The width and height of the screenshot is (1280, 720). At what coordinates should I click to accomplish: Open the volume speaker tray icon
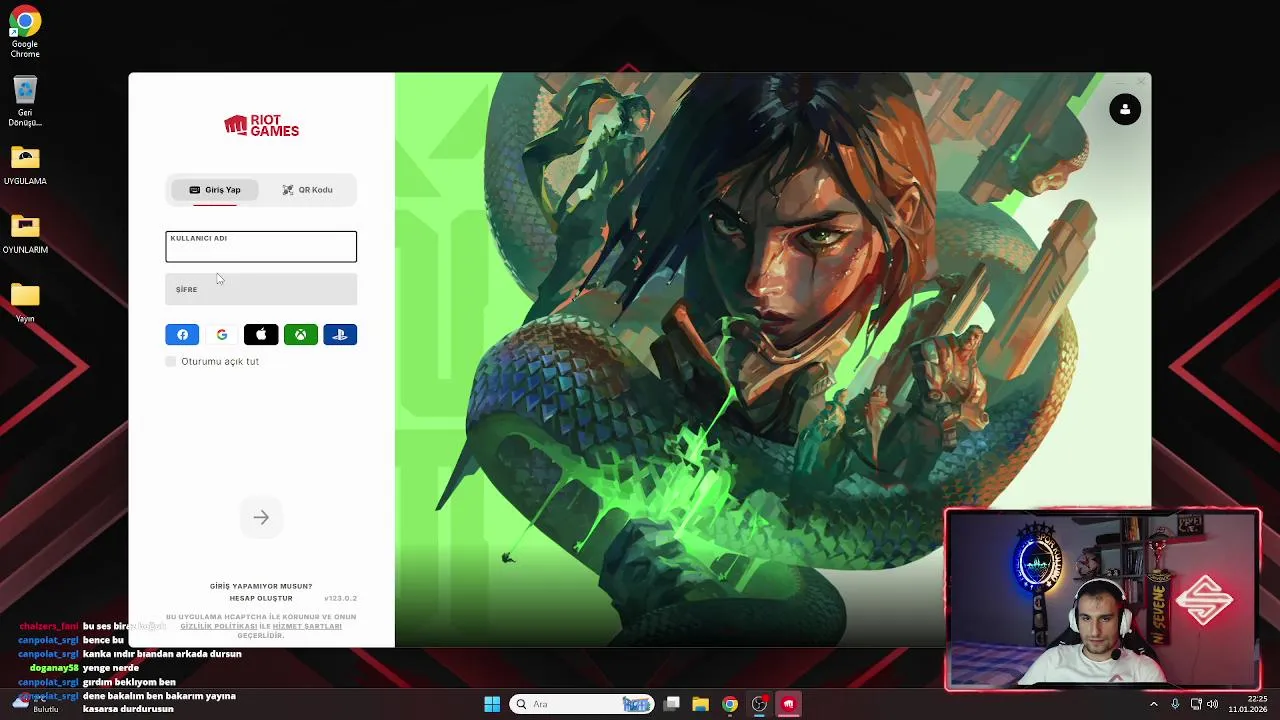tap(1213, 704)
